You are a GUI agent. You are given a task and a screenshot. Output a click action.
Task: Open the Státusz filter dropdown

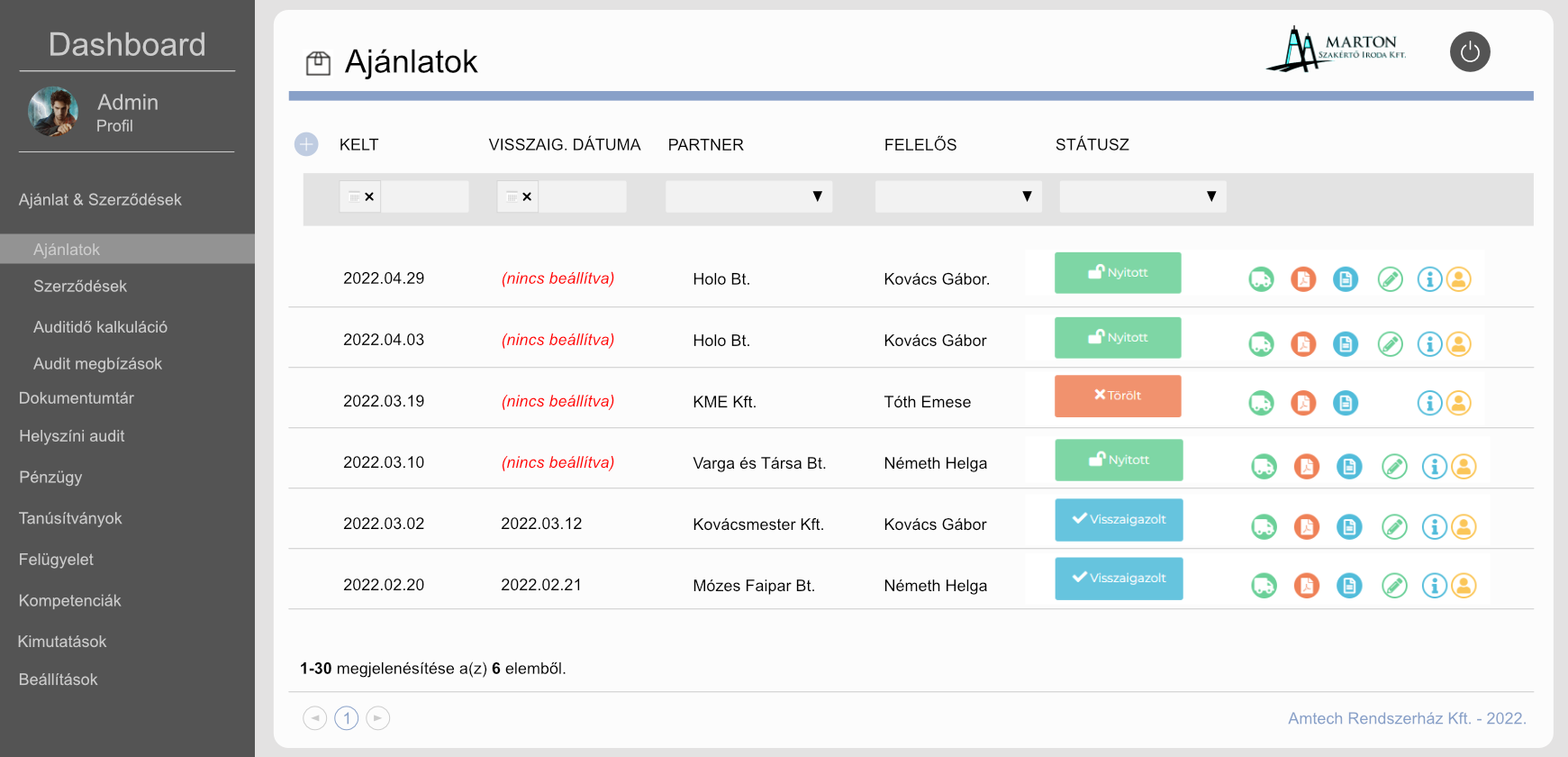point(1143,196)
